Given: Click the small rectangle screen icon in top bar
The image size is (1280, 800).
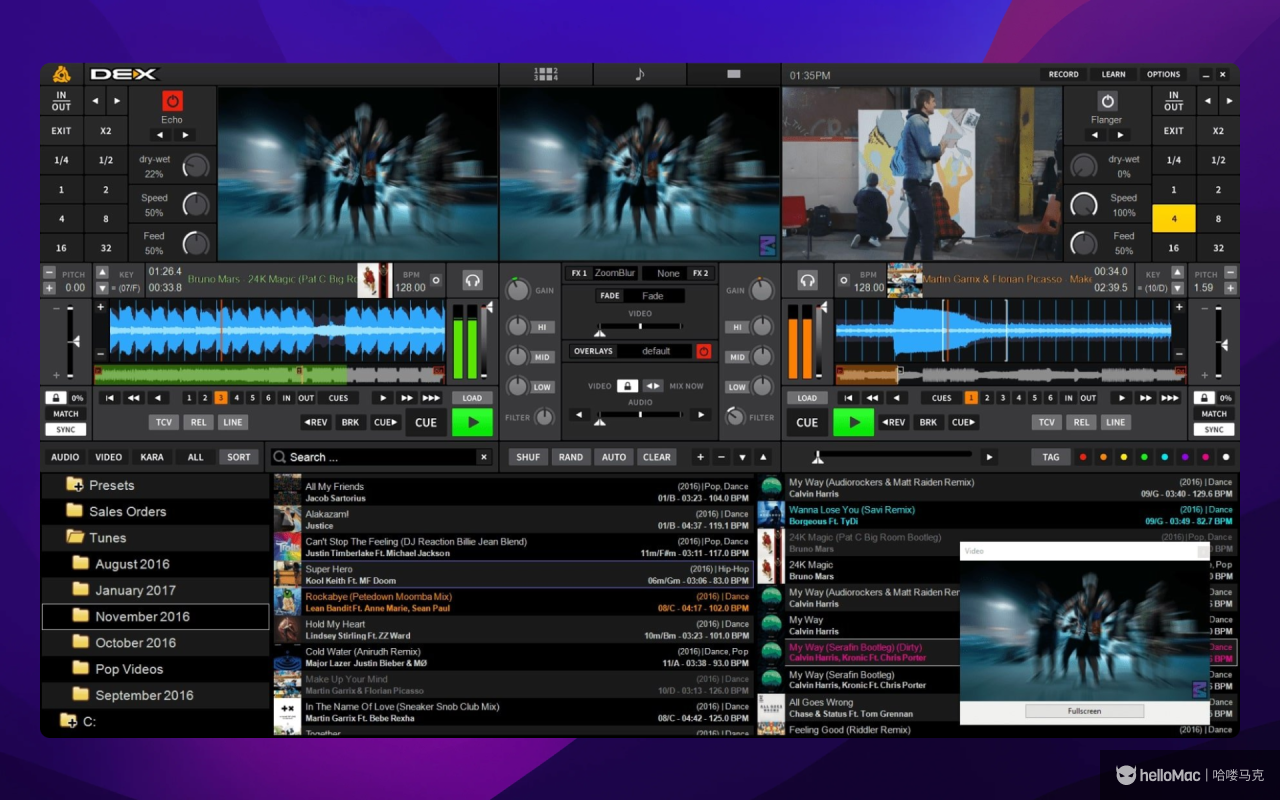Looking at the screenshot, I should 734,74.
